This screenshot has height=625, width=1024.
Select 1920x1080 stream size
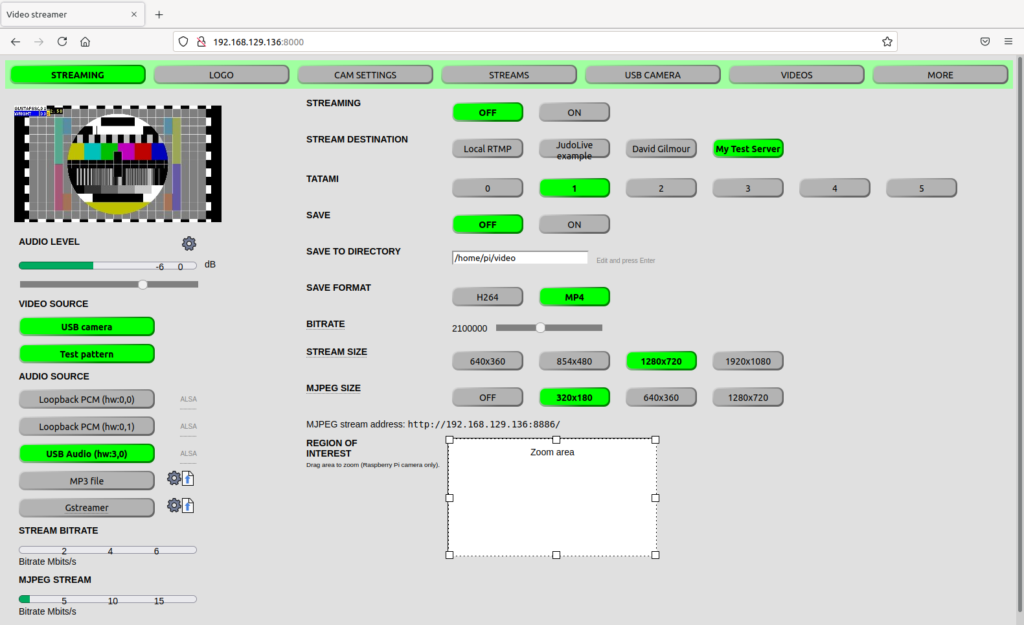747,360
